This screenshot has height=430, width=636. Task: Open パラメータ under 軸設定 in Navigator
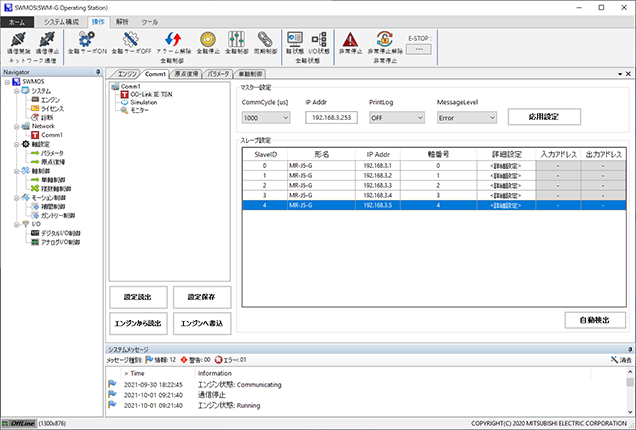[x=47, y=153]
